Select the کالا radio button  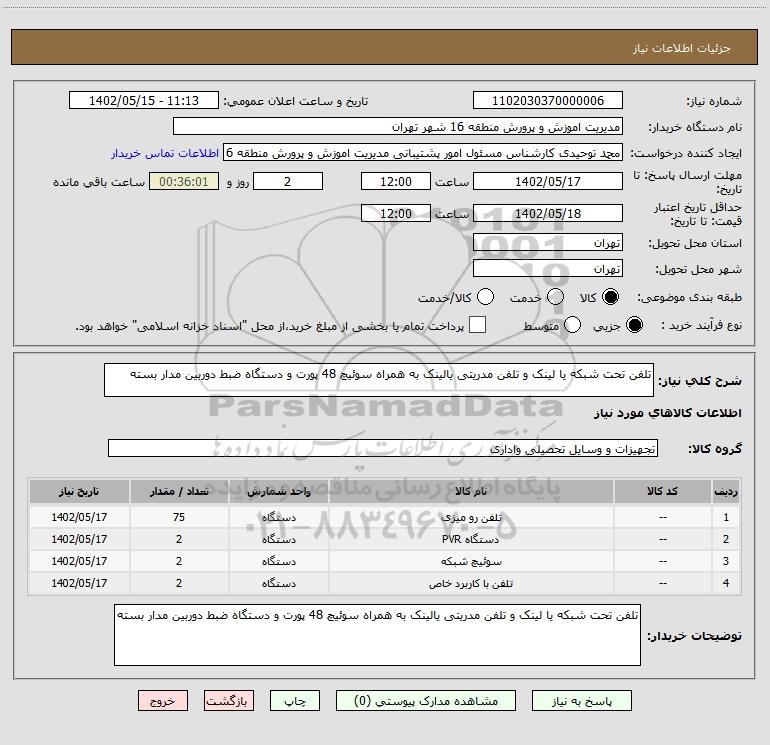coord(610,297)
